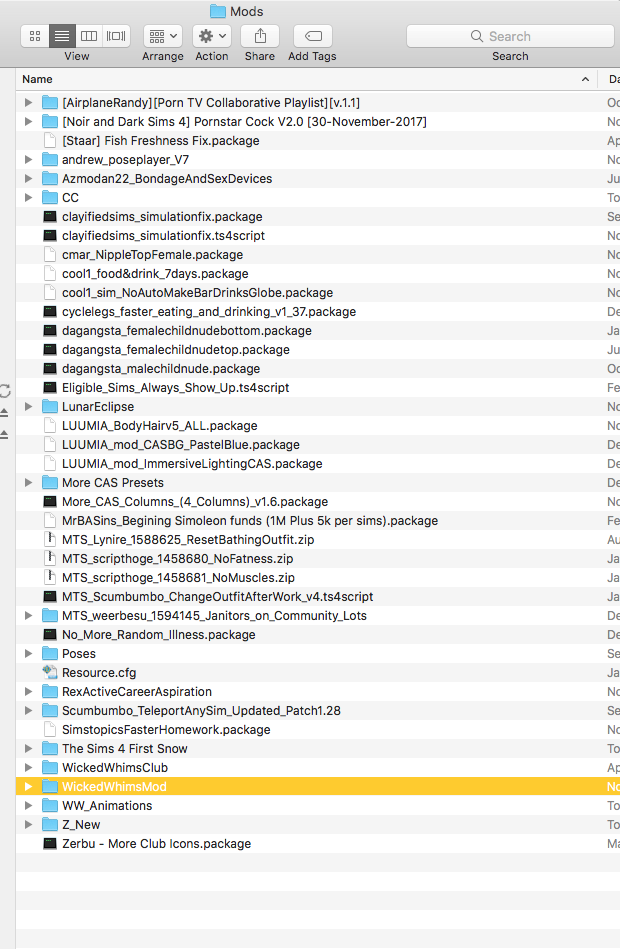Screen dimensions: 620x949
Task: Click the Add Tags toolbar button
Action: click(312, 36)
